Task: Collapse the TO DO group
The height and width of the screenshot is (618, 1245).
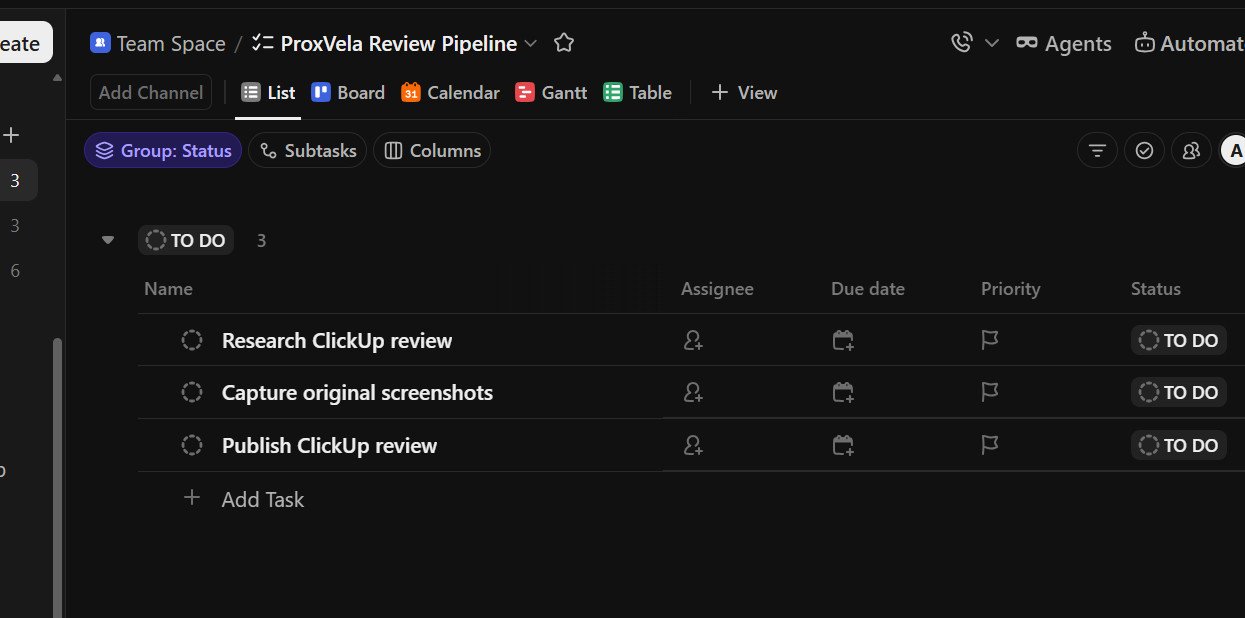Action: click(108, 240)
